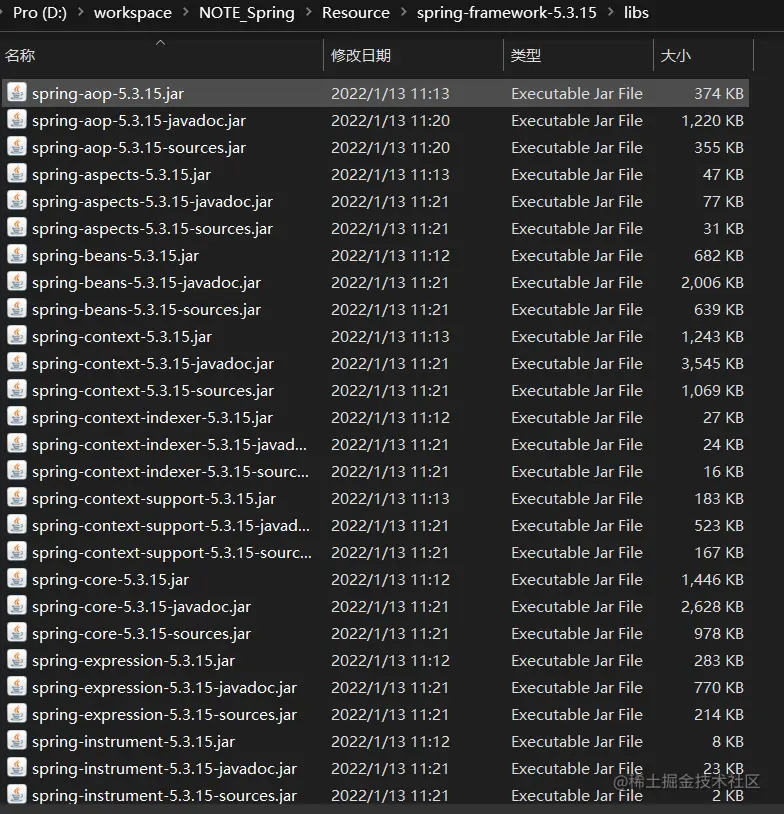The width and height of the screenshot is (784, 814).
Task: Click the jar icon of spring-context-5.3.15.jar
Action: tap(17, 336)
